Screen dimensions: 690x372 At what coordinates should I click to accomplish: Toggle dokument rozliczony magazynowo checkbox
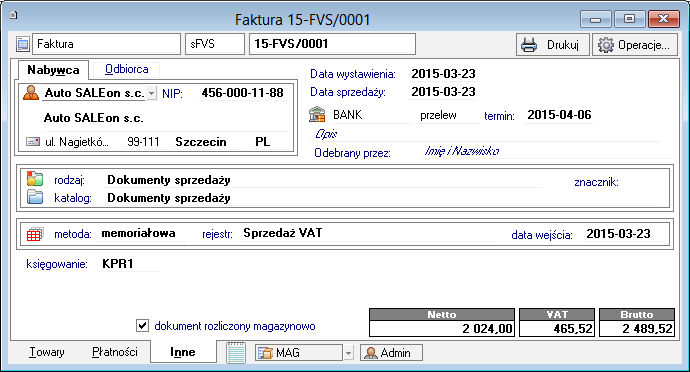(x=142, y=326)
